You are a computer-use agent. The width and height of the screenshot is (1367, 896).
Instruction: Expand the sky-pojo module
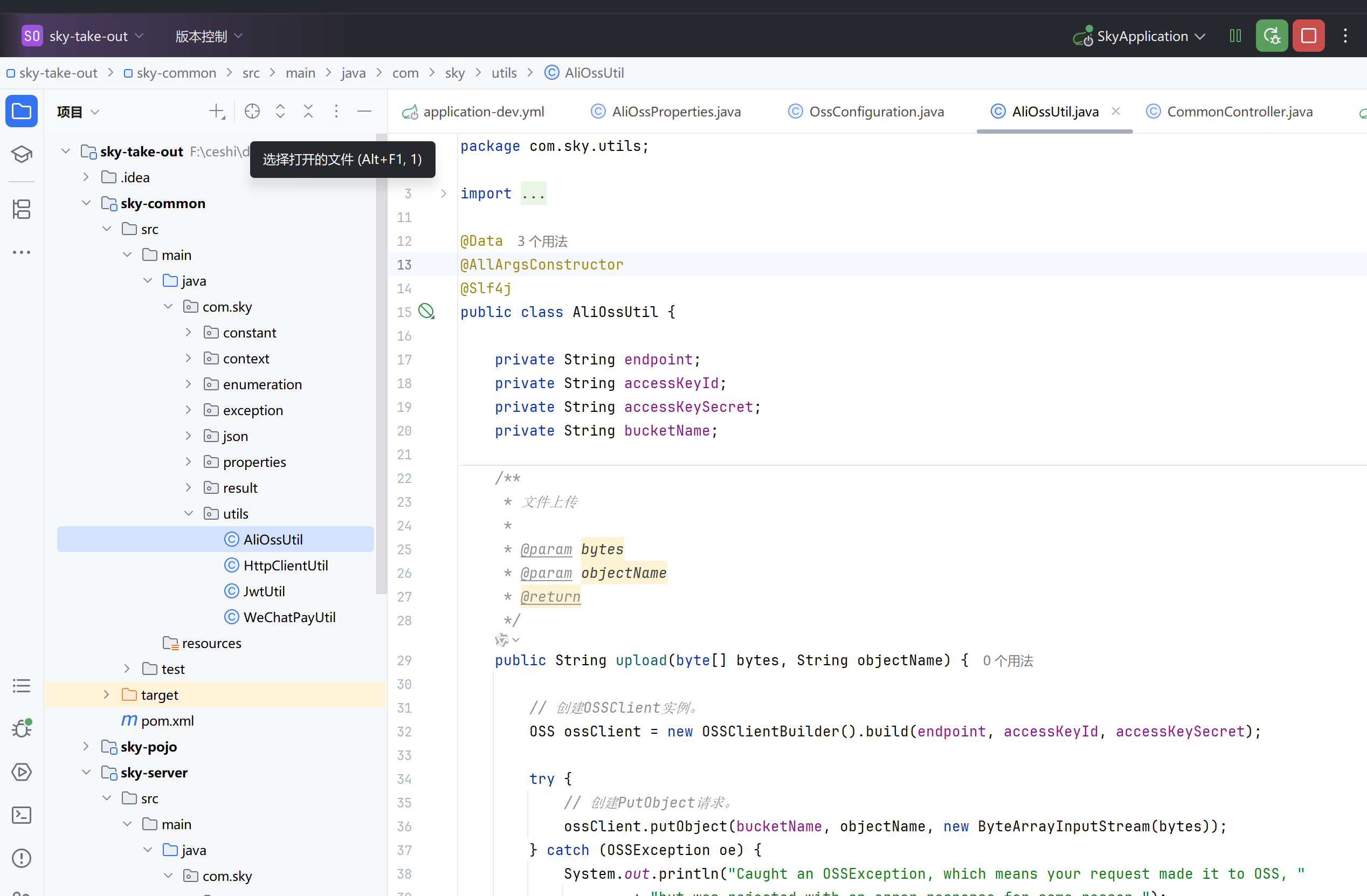point(86,747)
